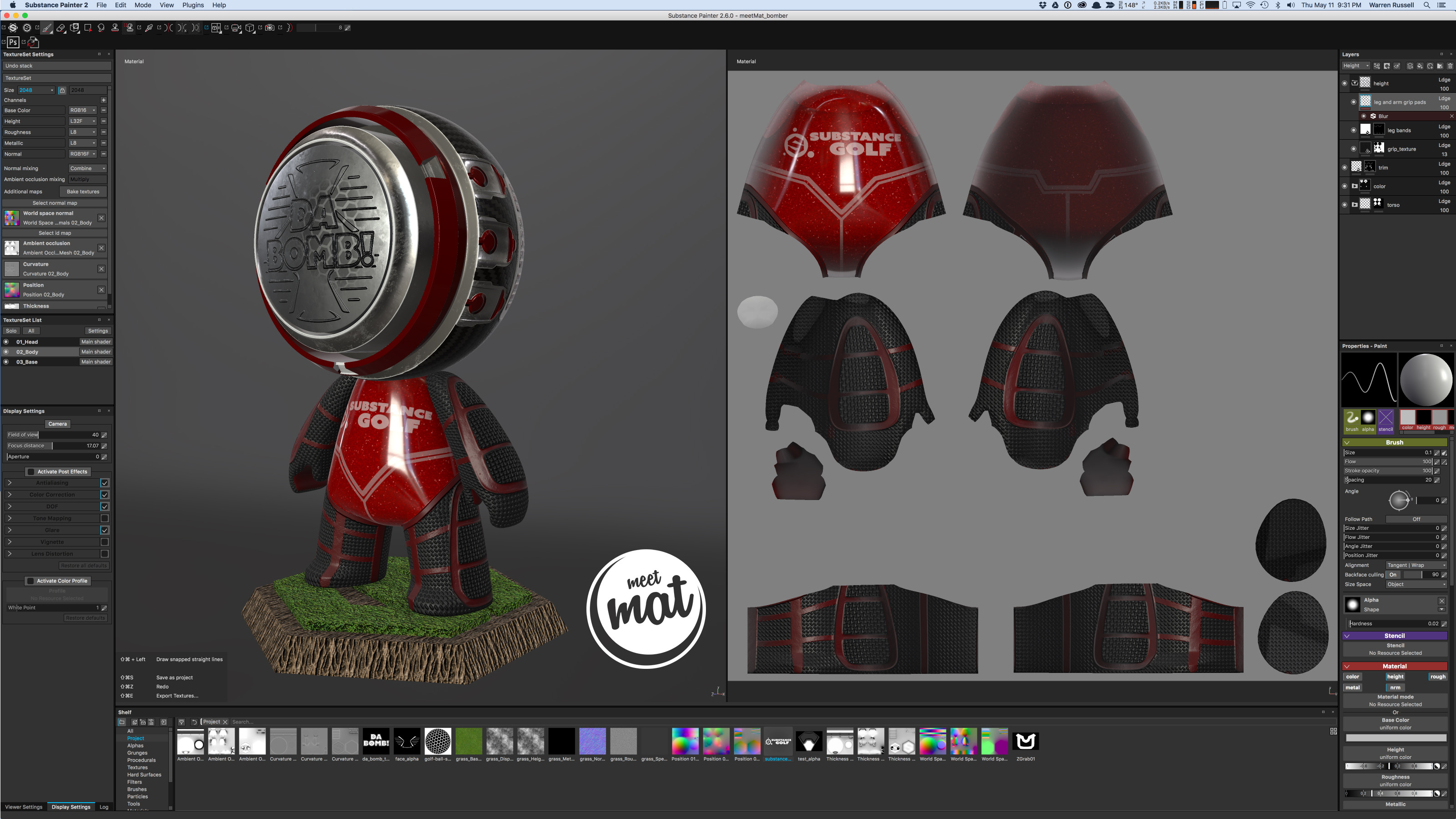The image size is (1456, 819).
Task: Click the Export to Photoshop icon
Action: pos(13,42)
